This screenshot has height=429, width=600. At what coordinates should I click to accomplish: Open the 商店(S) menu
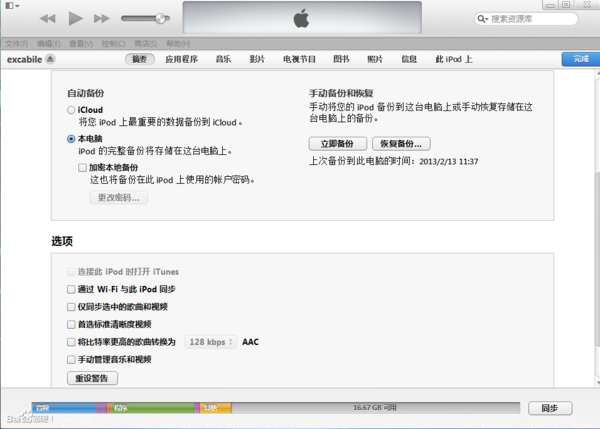click(x=146, y=44)
